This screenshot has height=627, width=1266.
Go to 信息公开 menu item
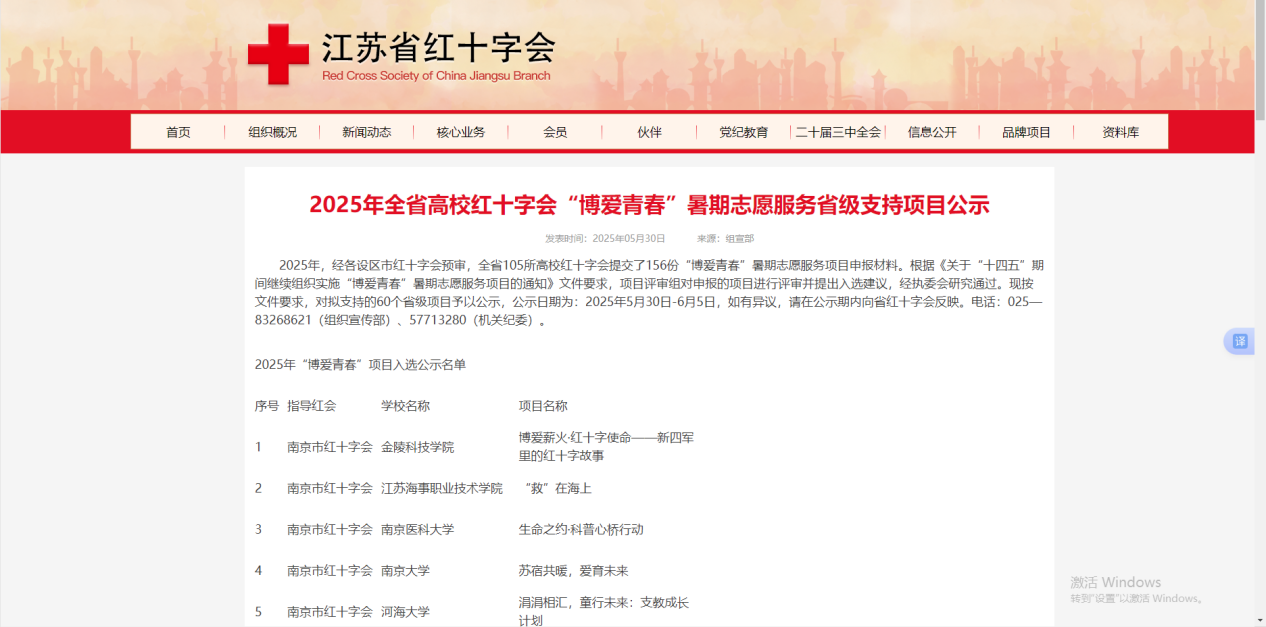(932, 132)
